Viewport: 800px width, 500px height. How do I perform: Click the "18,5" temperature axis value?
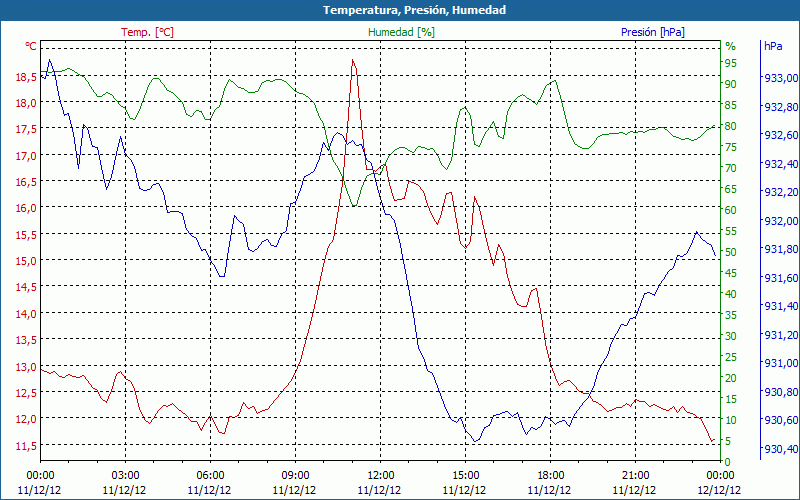pos(26,78)
